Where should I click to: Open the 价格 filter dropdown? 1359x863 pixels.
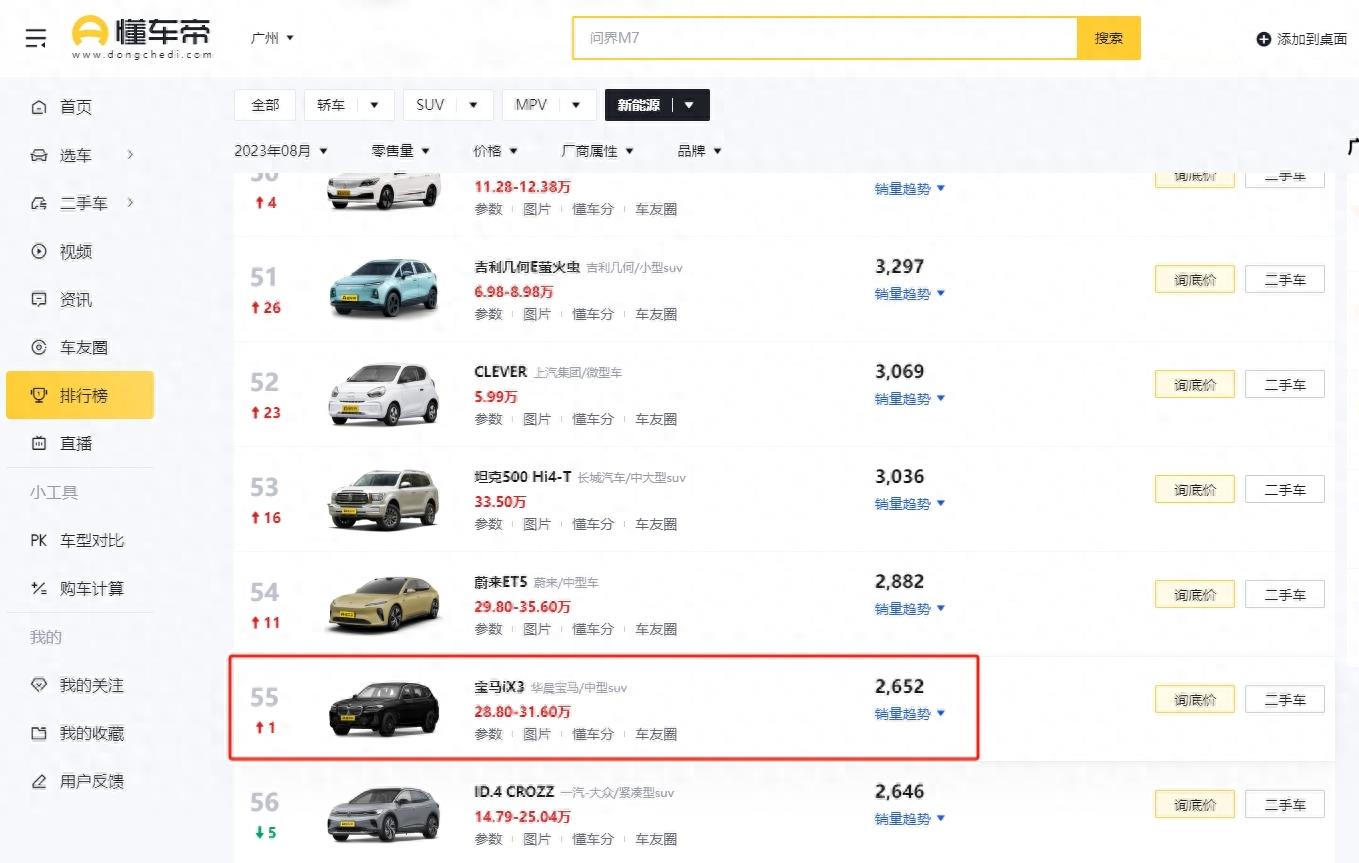(x=495, y=150)
